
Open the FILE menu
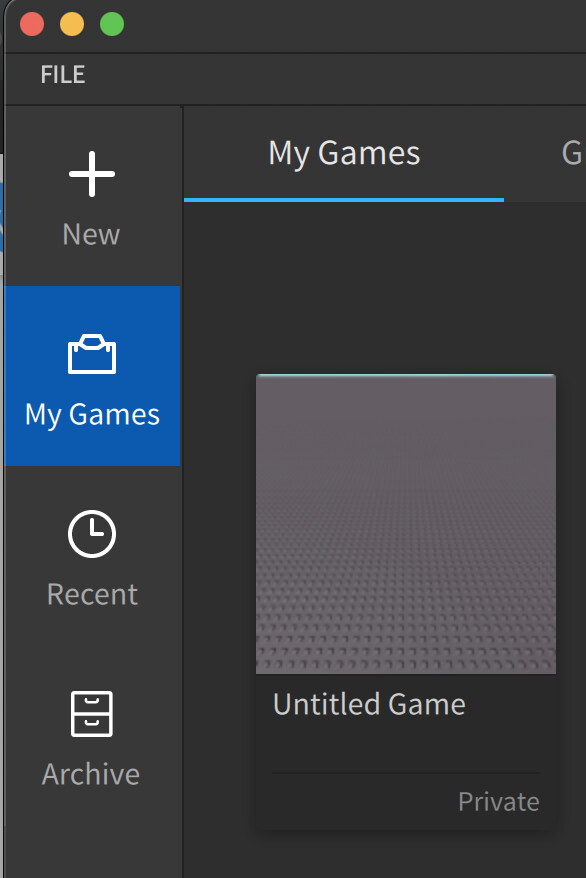63,74
